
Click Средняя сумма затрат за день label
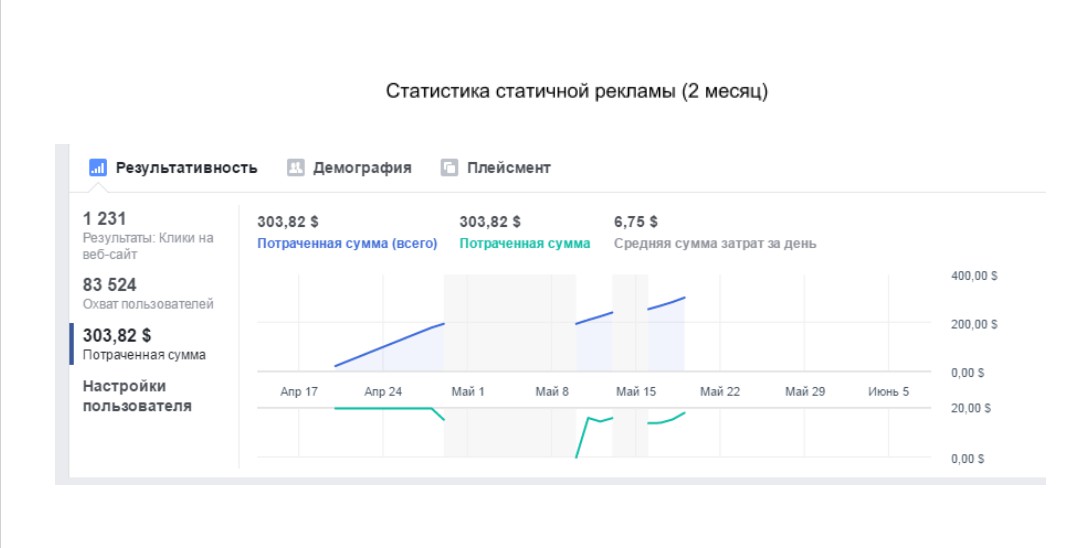715,243
